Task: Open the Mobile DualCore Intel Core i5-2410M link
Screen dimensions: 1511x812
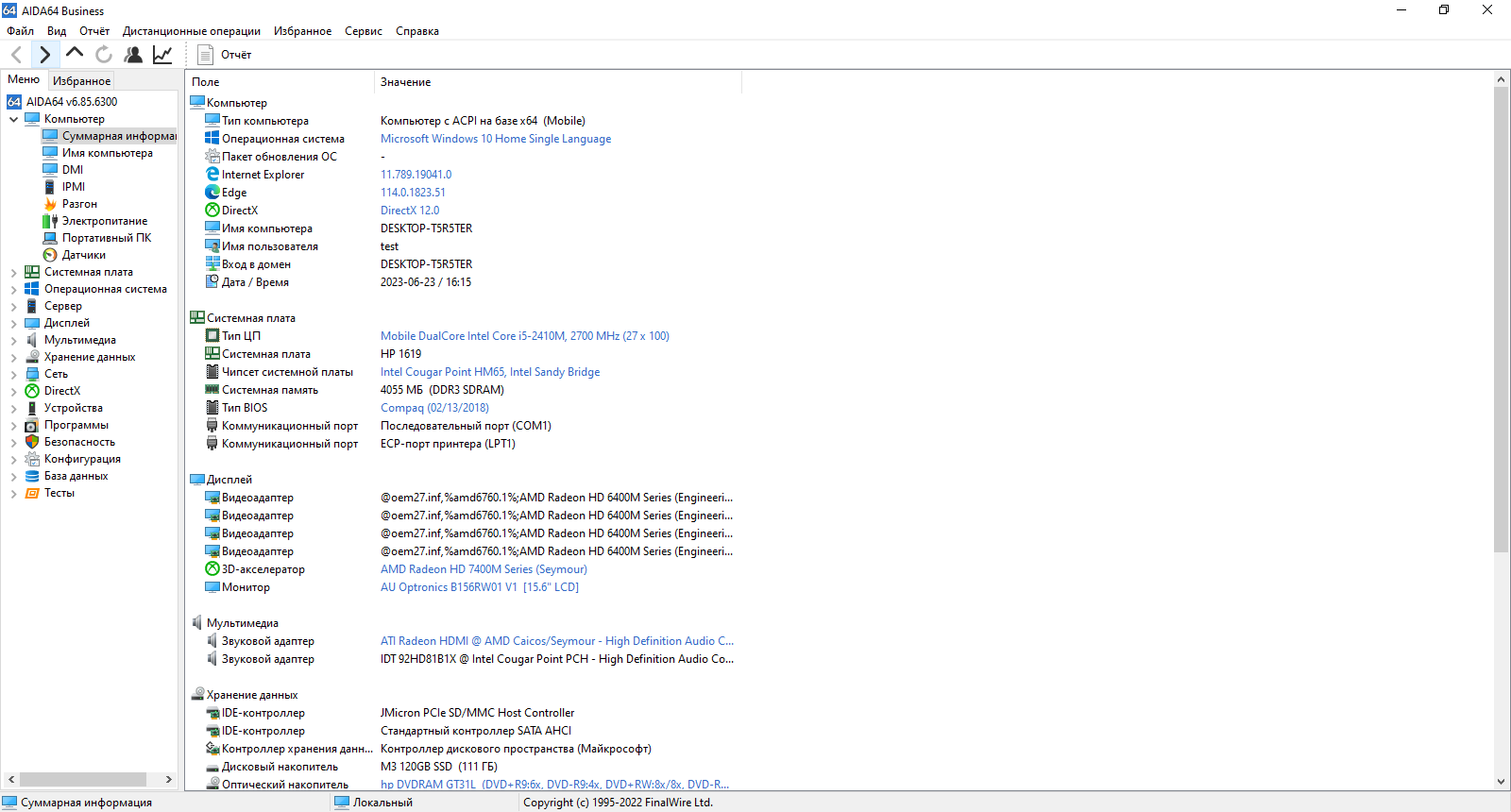Action: (x=525, y=336)
